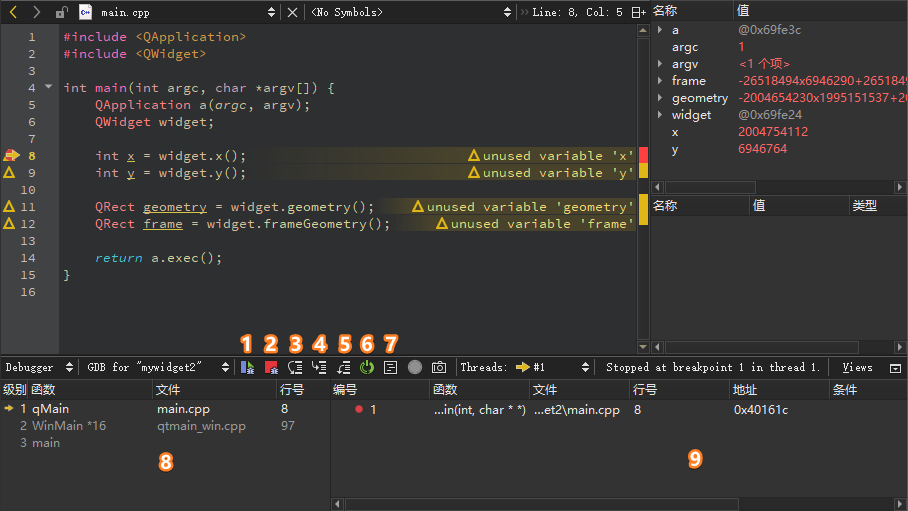Viewport: 908px width, 511px height.
Task: Go back with the left navigation arrow
Action: point(14,12)
